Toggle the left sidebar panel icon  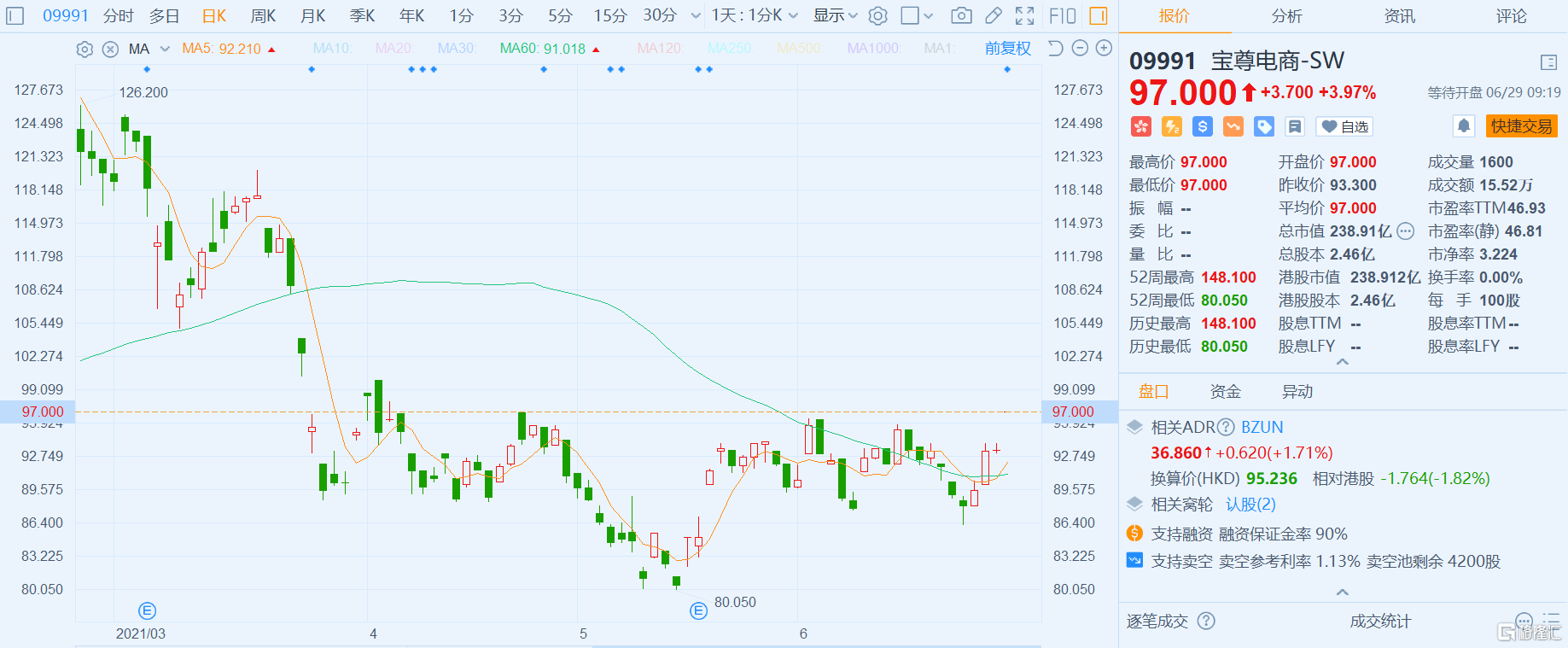pos(16,15)
